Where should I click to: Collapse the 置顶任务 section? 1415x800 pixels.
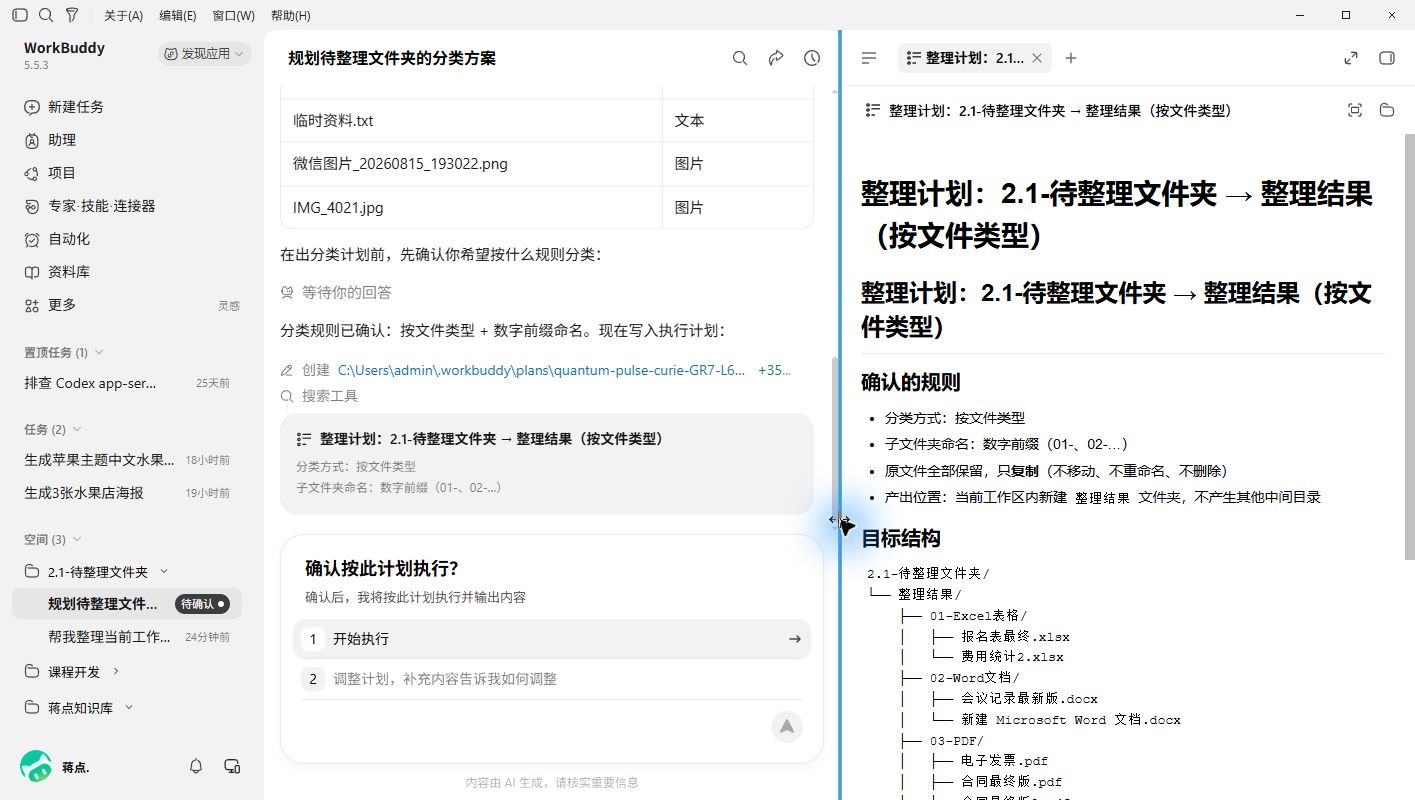[x=100, y=352]
